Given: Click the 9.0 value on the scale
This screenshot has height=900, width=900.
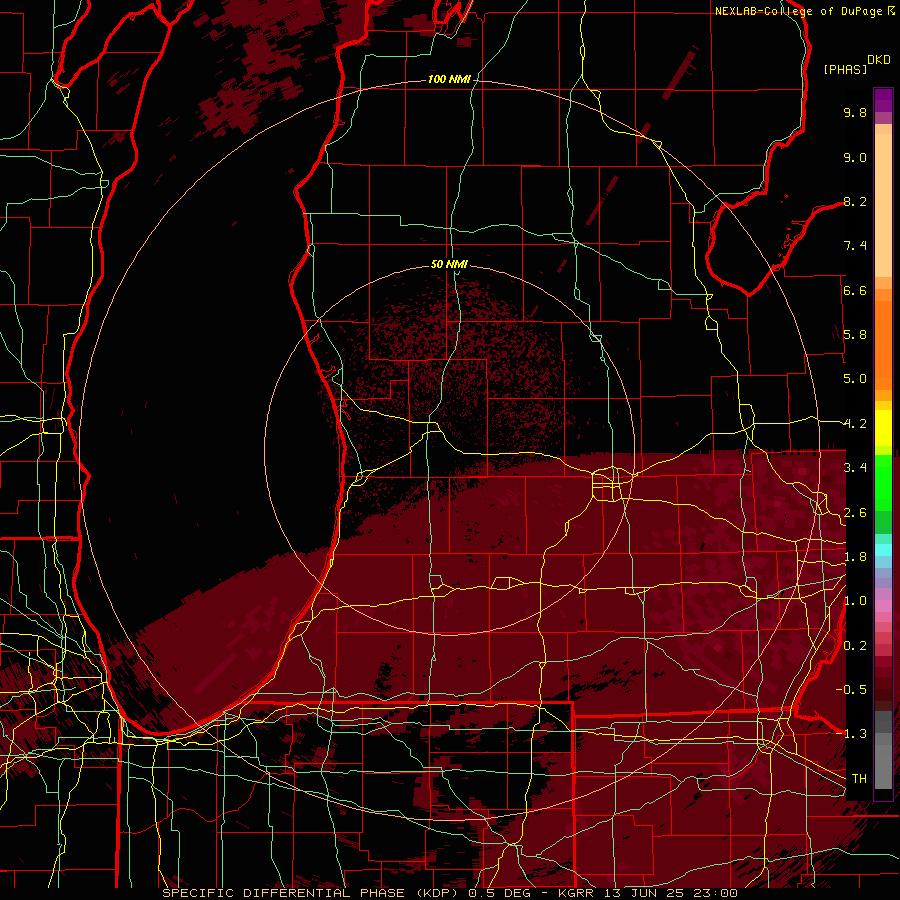Looking at the screenshot, I should pyautogui.click(x=855, y=157).
